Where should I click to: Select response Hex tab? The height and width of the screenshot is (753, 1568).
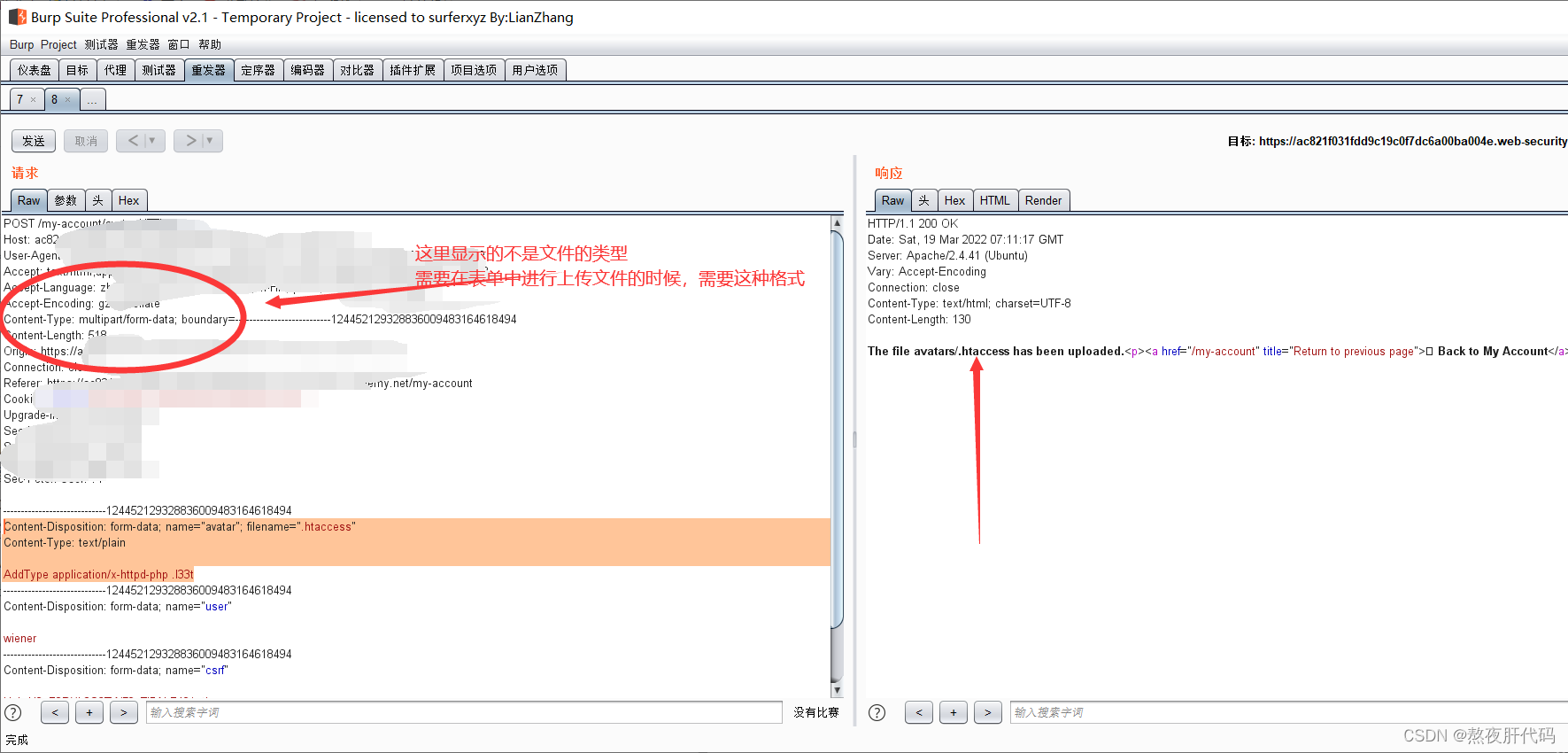click(955, 201)
